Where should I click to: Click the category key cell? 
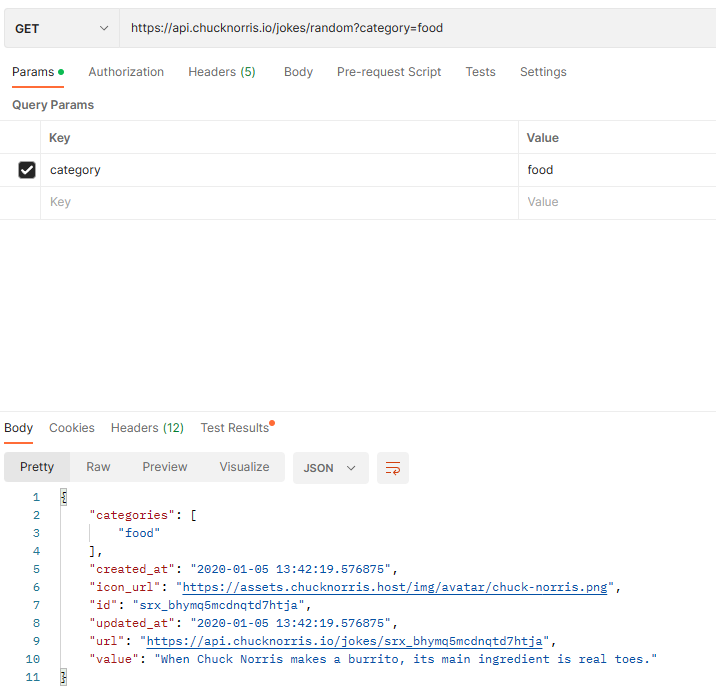click(279, 170)
